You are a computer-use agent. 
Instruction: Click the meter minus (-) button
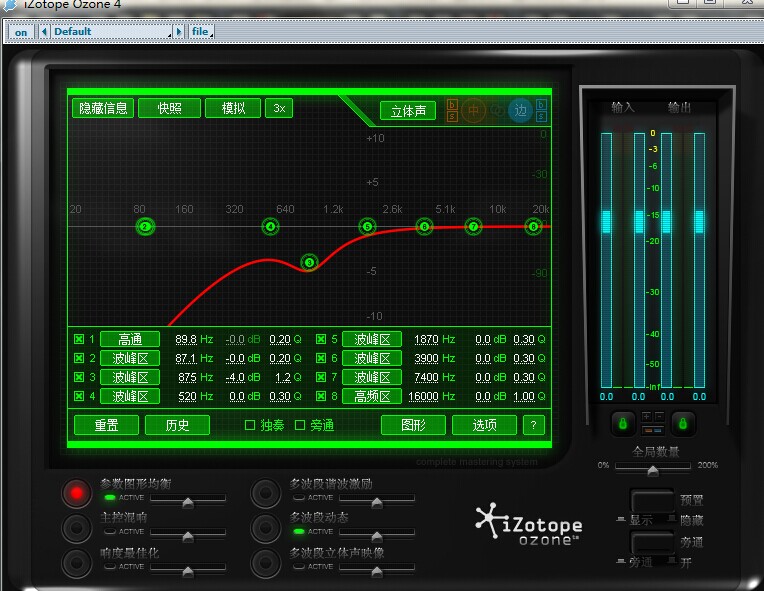tap(659, 416)
